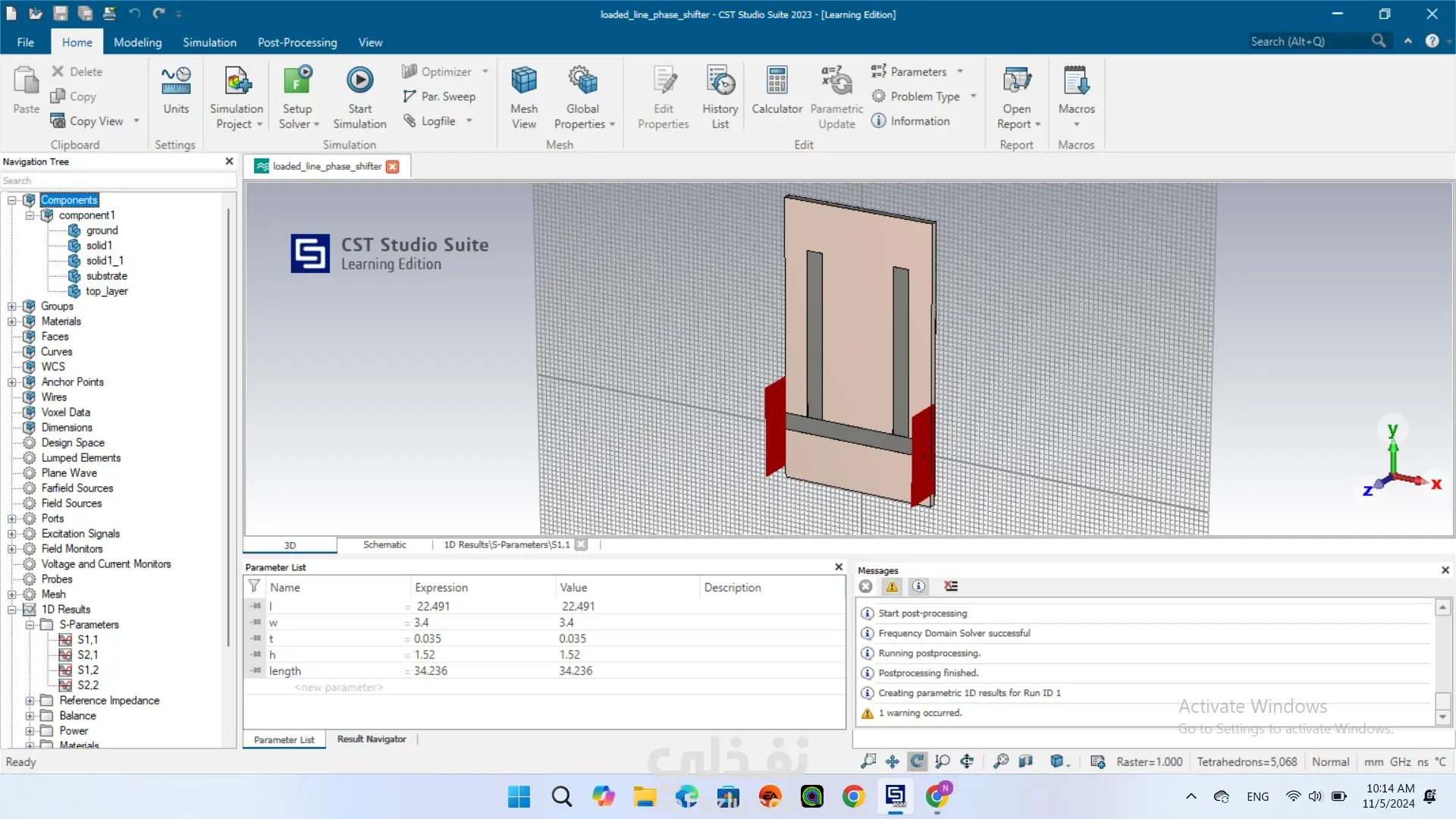Click the Par. Sweep tool

tap(439, 96)
